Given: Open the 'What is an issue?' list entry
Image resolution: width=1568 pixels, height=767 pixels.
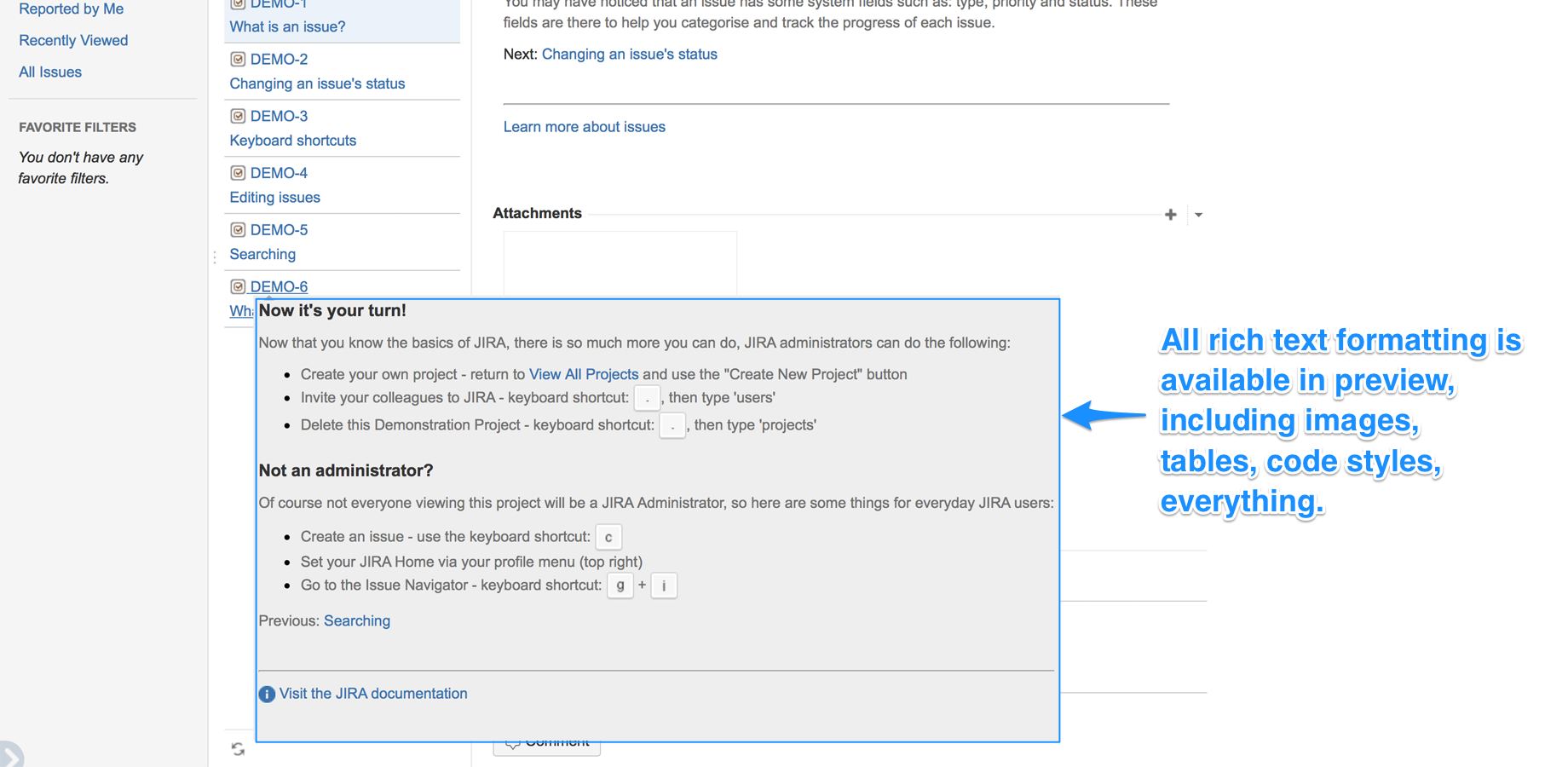Looking at the screenshot, I should point(287,26).
